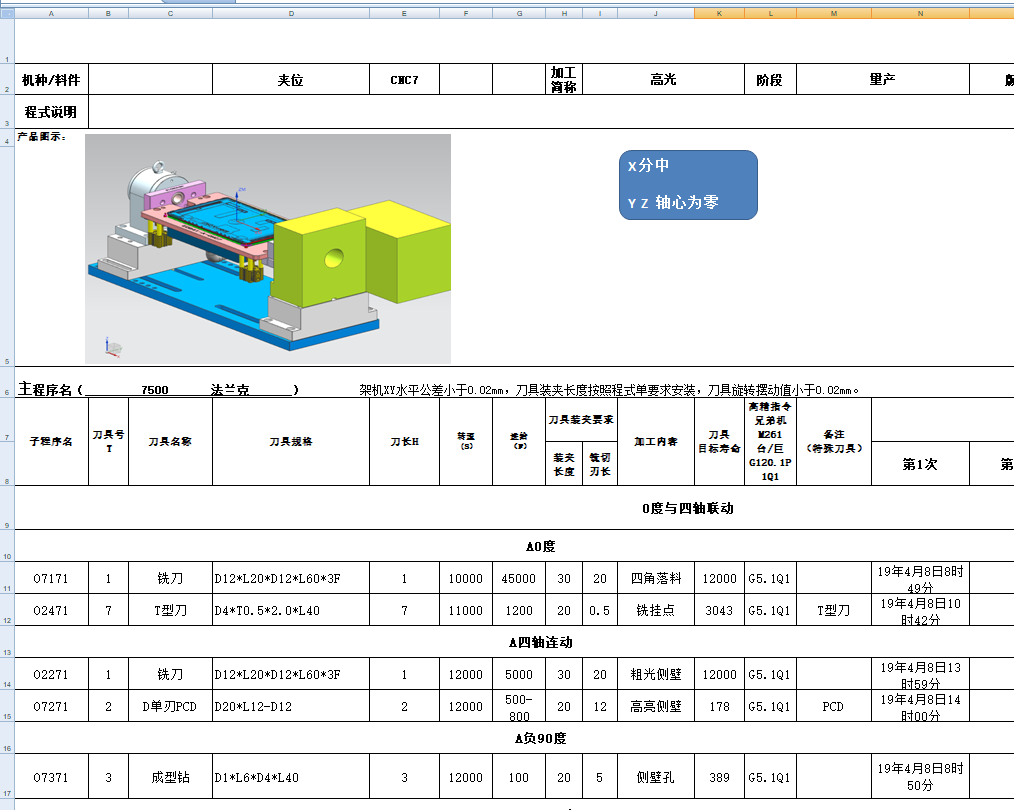Click the D20*L12-D12 tool spec cell
Screen dimensions: 1014x810
291,706
